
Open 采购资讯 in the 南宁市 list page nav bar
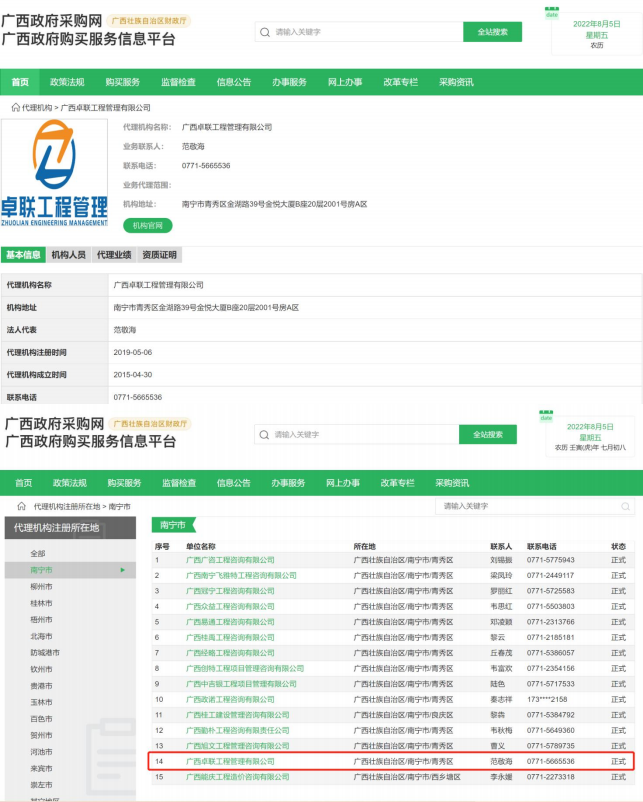(x=452, y=483)
